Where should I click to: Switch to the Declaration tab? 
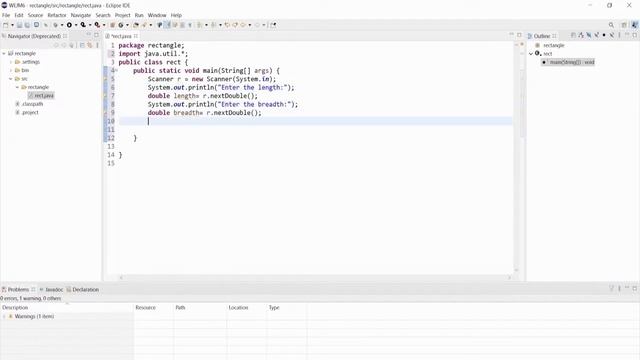pos(83,289)
